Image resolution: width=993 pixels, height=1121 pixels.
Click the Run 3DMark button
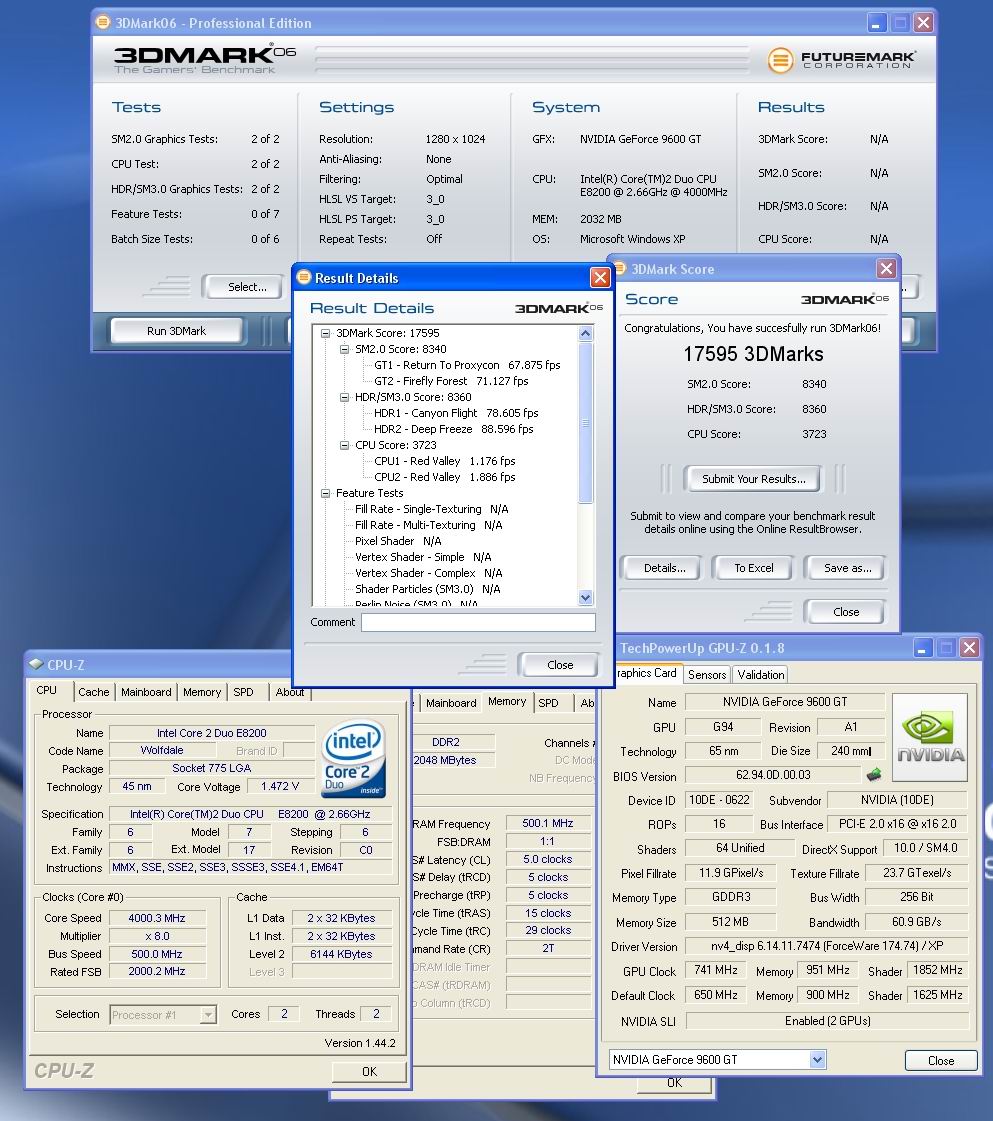pos(176,331)
